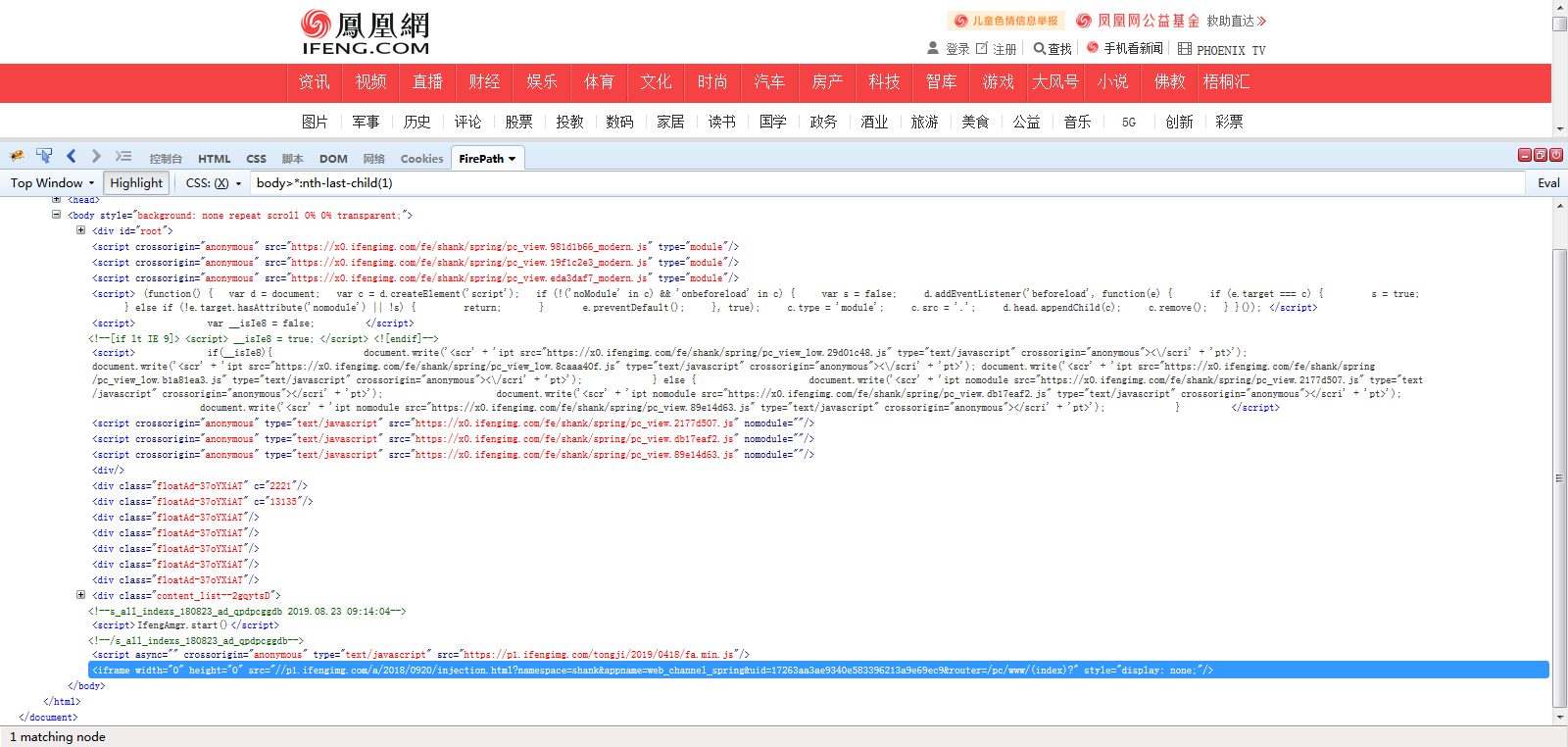
Task: Select the floatAd div with c="13135"
Action: click(203, 501)
